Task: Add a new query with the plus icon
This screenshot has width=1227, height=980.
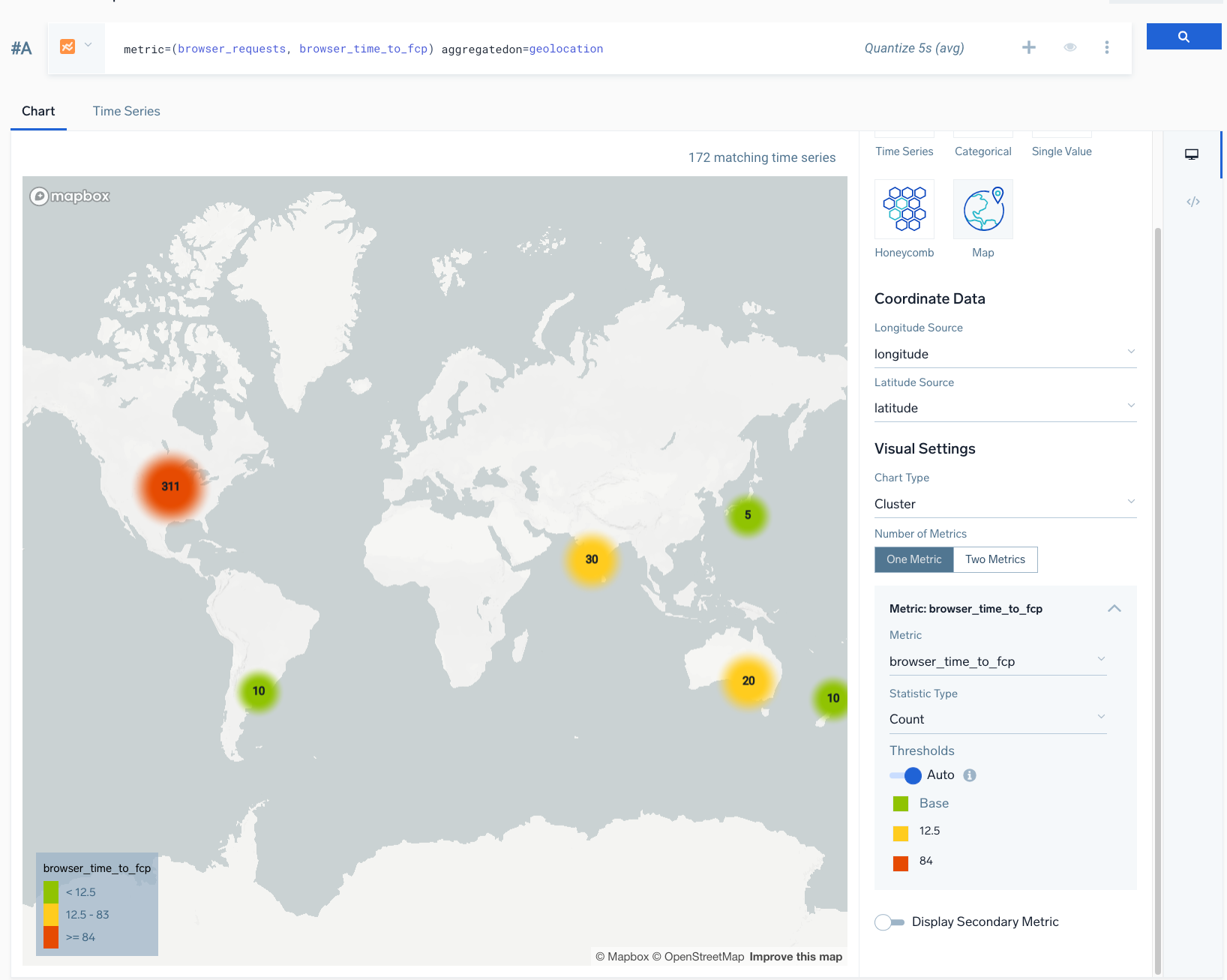Action: coord(1029,47)
